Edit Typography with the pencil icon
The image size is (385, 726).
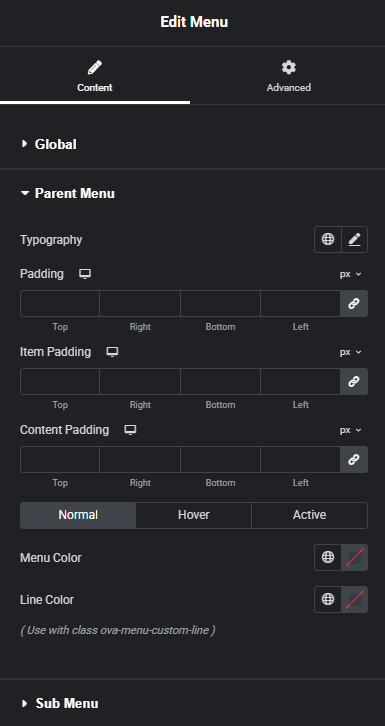pyautogui.click(x=354, y=239)
